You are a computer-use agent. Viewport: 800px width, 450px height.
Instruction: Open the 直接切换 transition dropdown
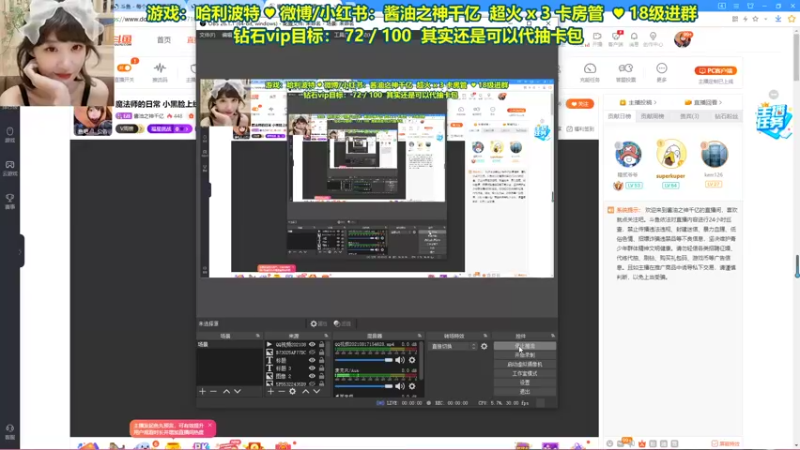pos(453,346)
